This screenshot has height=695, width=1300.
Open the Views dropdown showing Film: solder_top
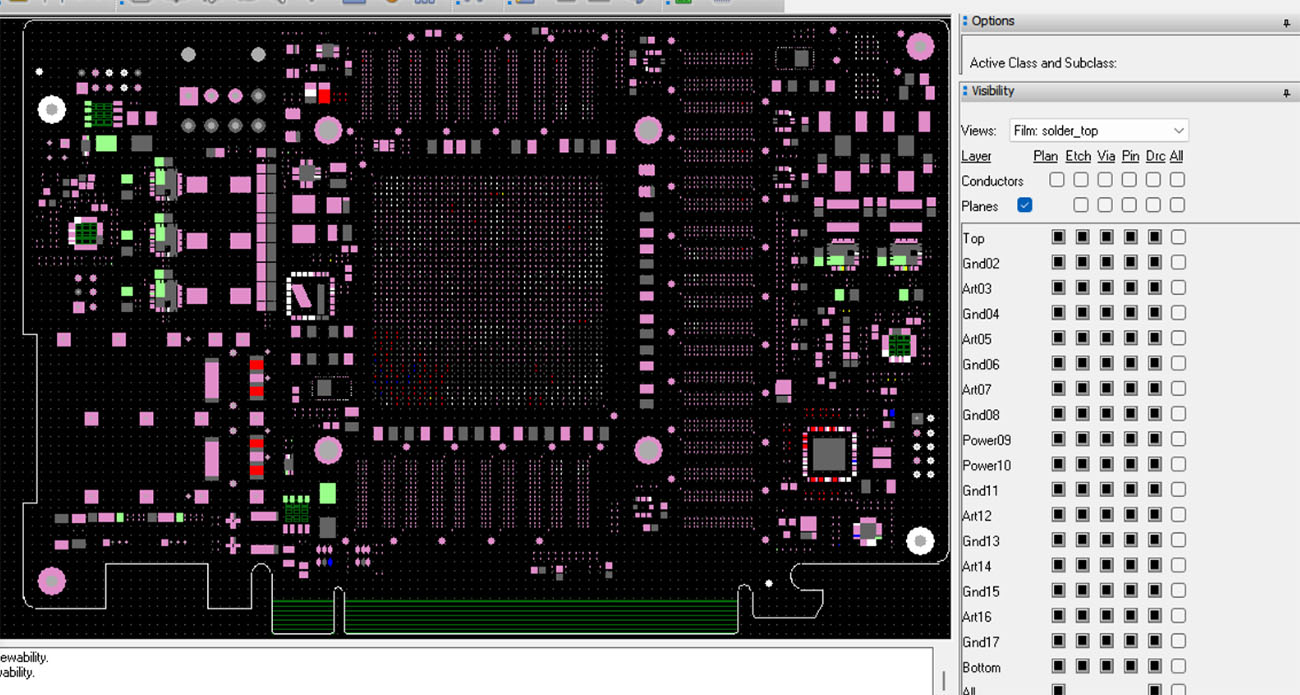tap(1098, 131)
